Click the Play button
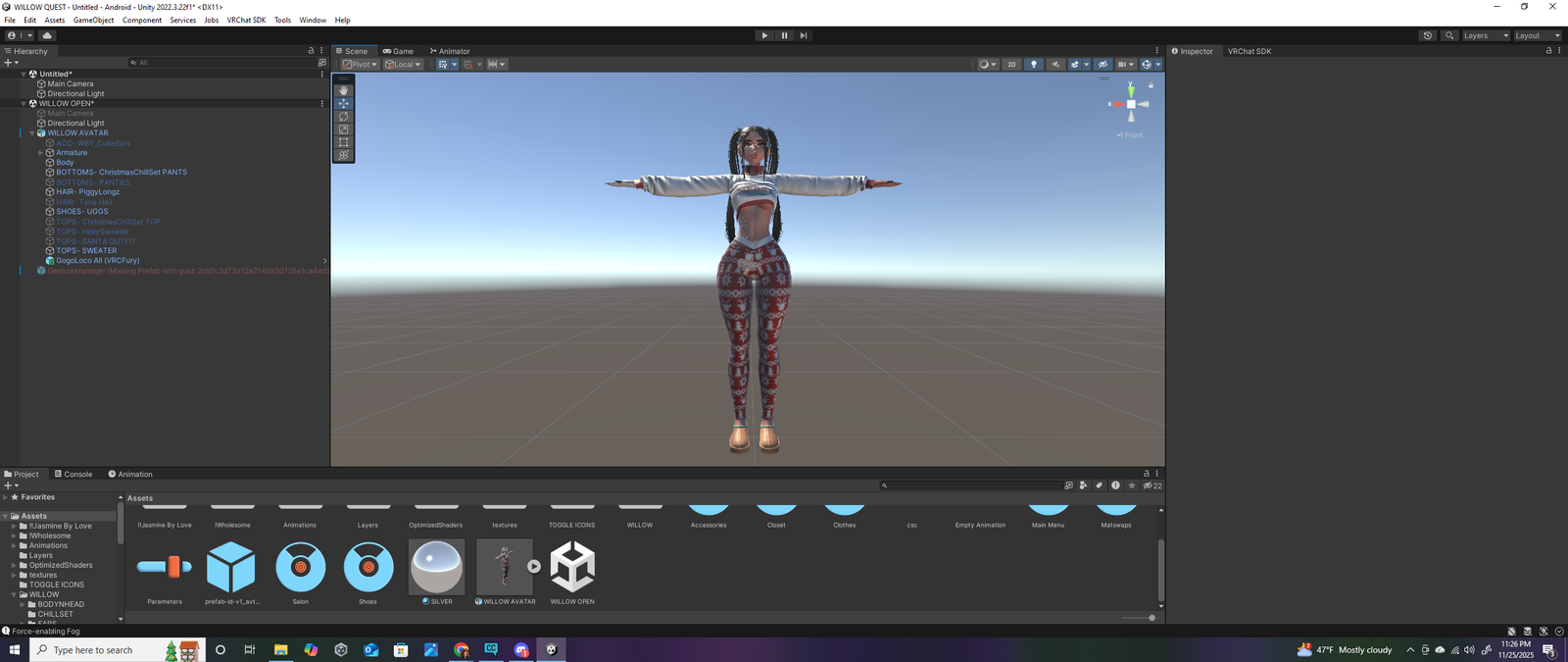1568x662 pixels. pos(764,35)
